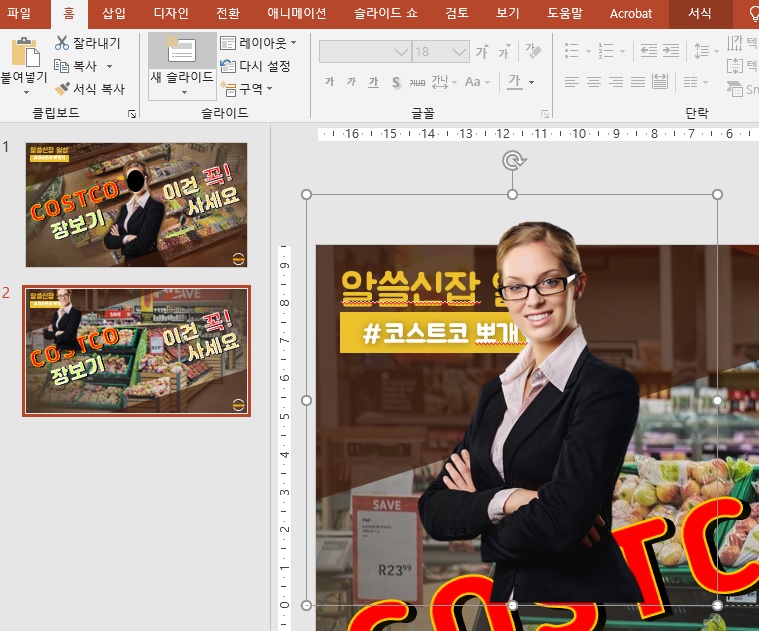The width and height of the screenshot is (759, 631).
Task: Click align text vertical icon
Action: pyautogui.click(x=735, y=66)
